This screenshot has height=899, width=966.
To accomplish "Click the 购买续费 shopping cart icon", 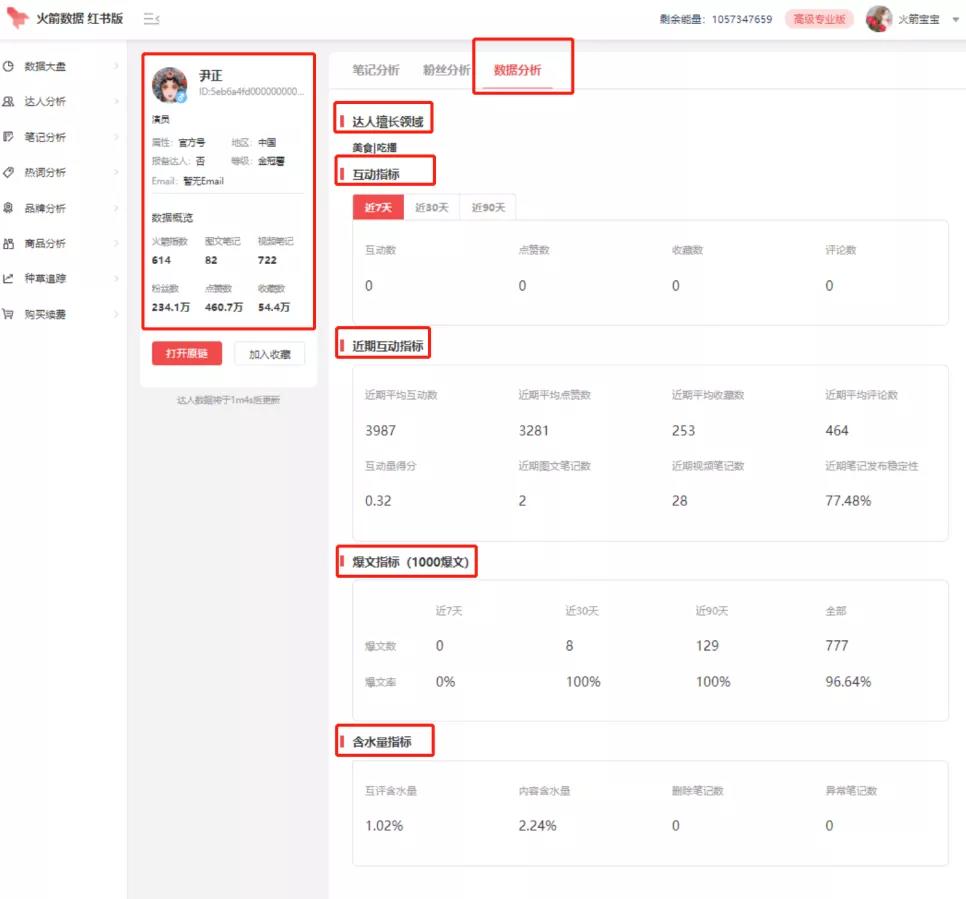I will pos(9,314).
